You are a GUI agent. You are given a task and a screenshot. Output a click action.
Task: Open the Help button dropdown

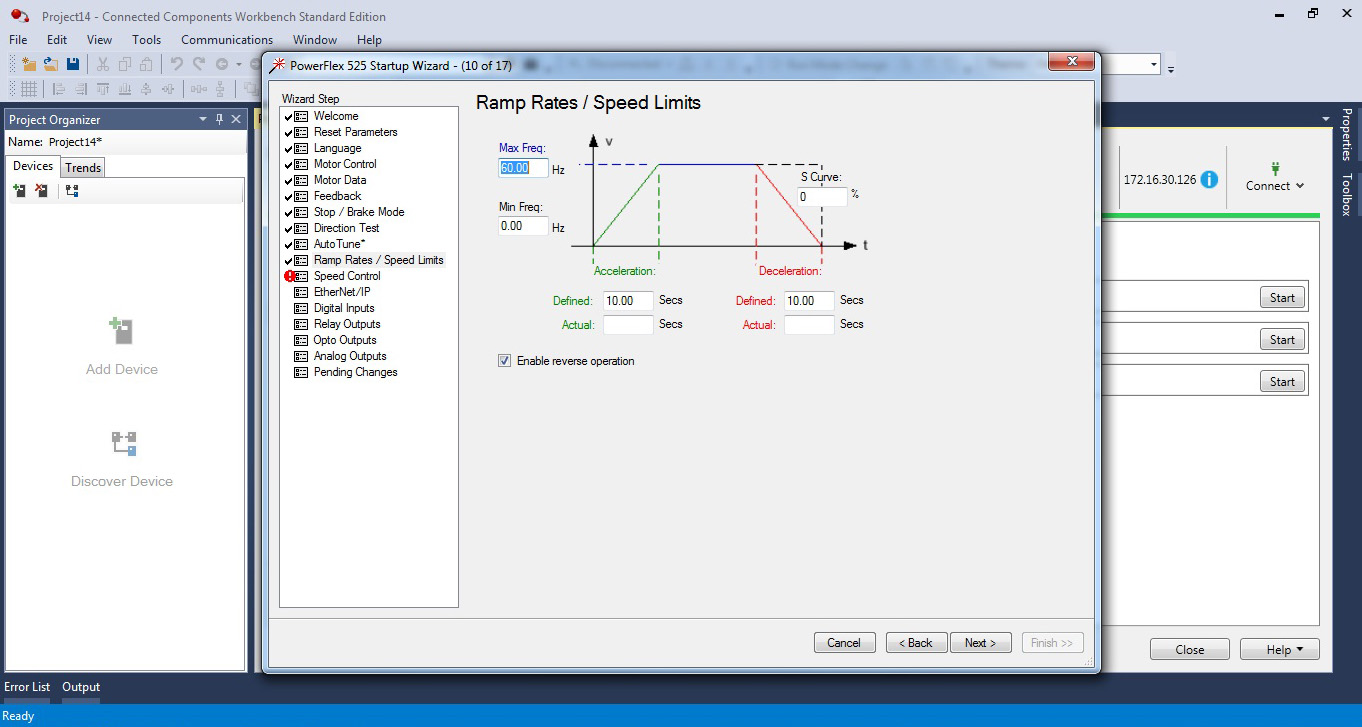[1299, 650]
